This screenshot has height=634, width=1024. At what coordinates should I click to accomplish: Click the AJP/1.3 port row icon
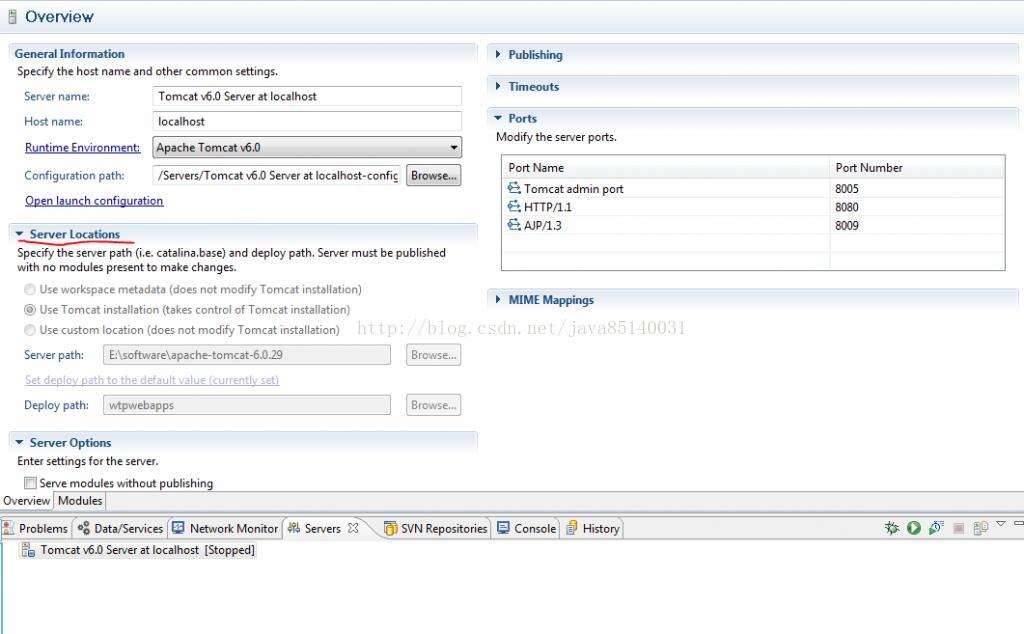(x=514, y=225)
